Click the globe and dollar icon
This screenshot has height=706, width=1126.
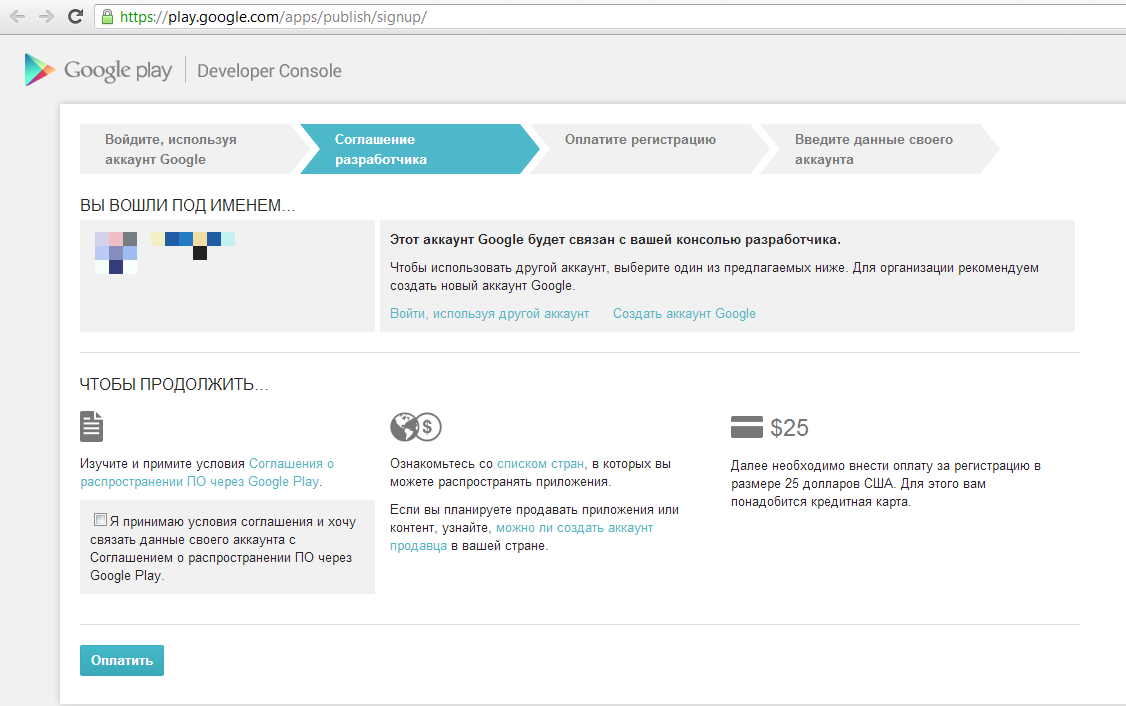(x=416, y=427)
